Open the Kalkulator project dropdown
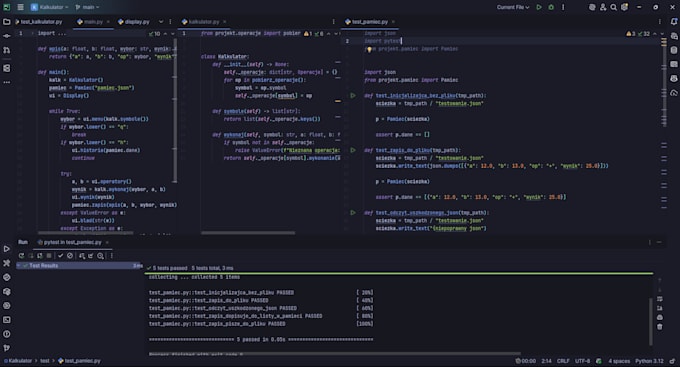Screen dimensions: 680x367 [x=50, y=7]
